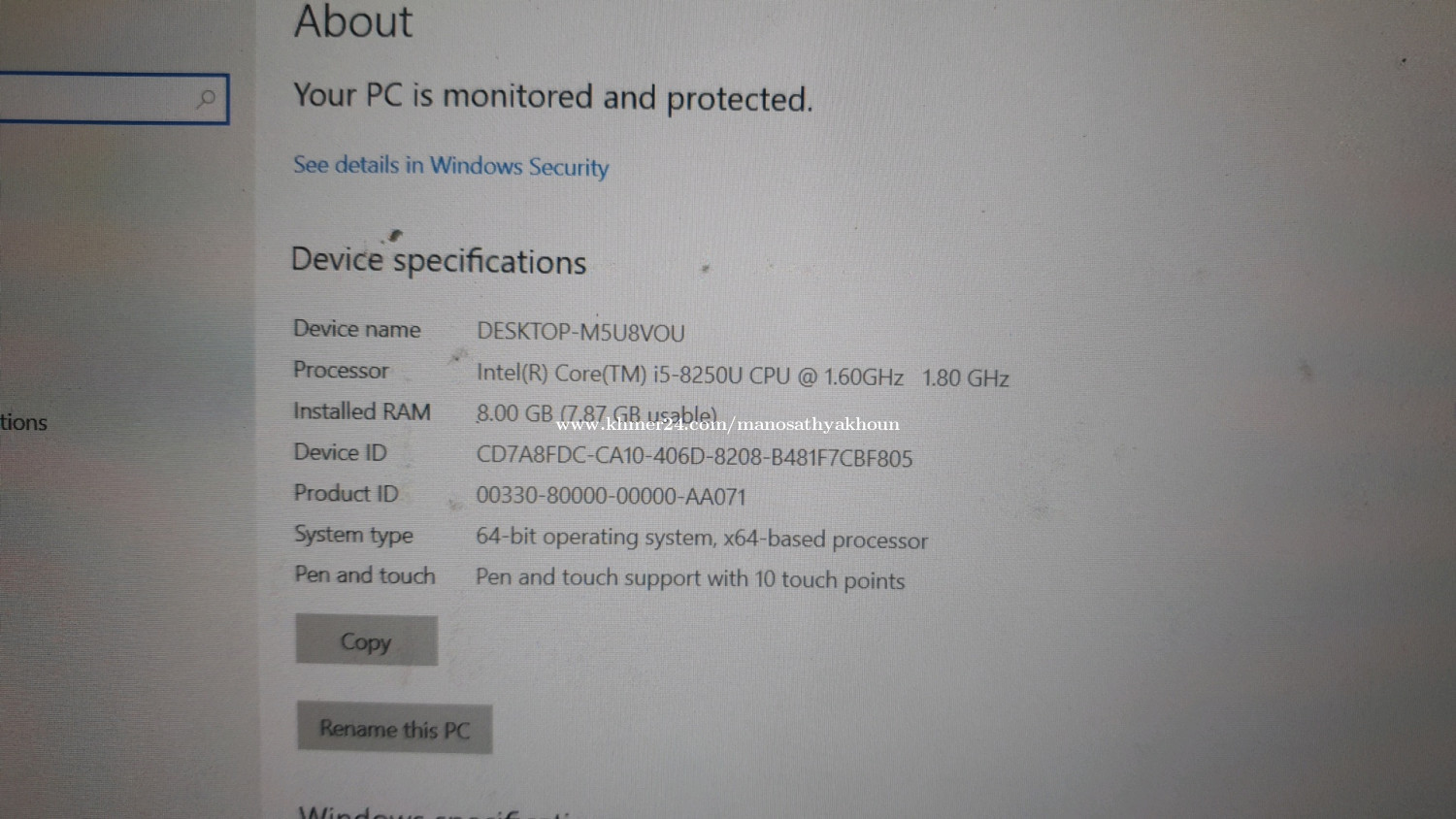Click the System type label
This screenshot has height=819, width=1456.
[x=354, y=535]
